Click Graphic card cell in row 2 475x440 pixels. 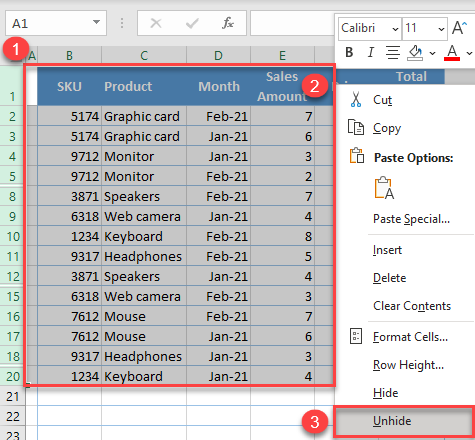click(144, 116)
